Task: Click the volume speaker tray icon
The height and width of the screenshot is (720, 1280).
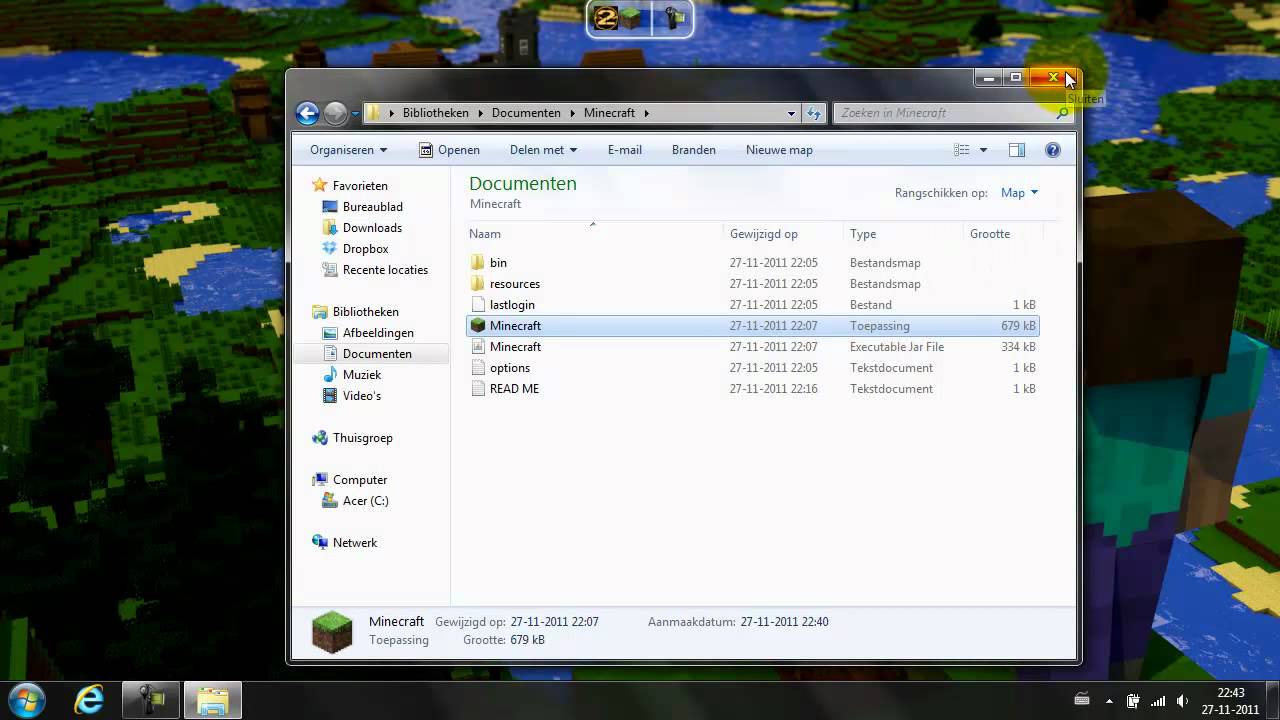Action: [x=1183, y=701]
